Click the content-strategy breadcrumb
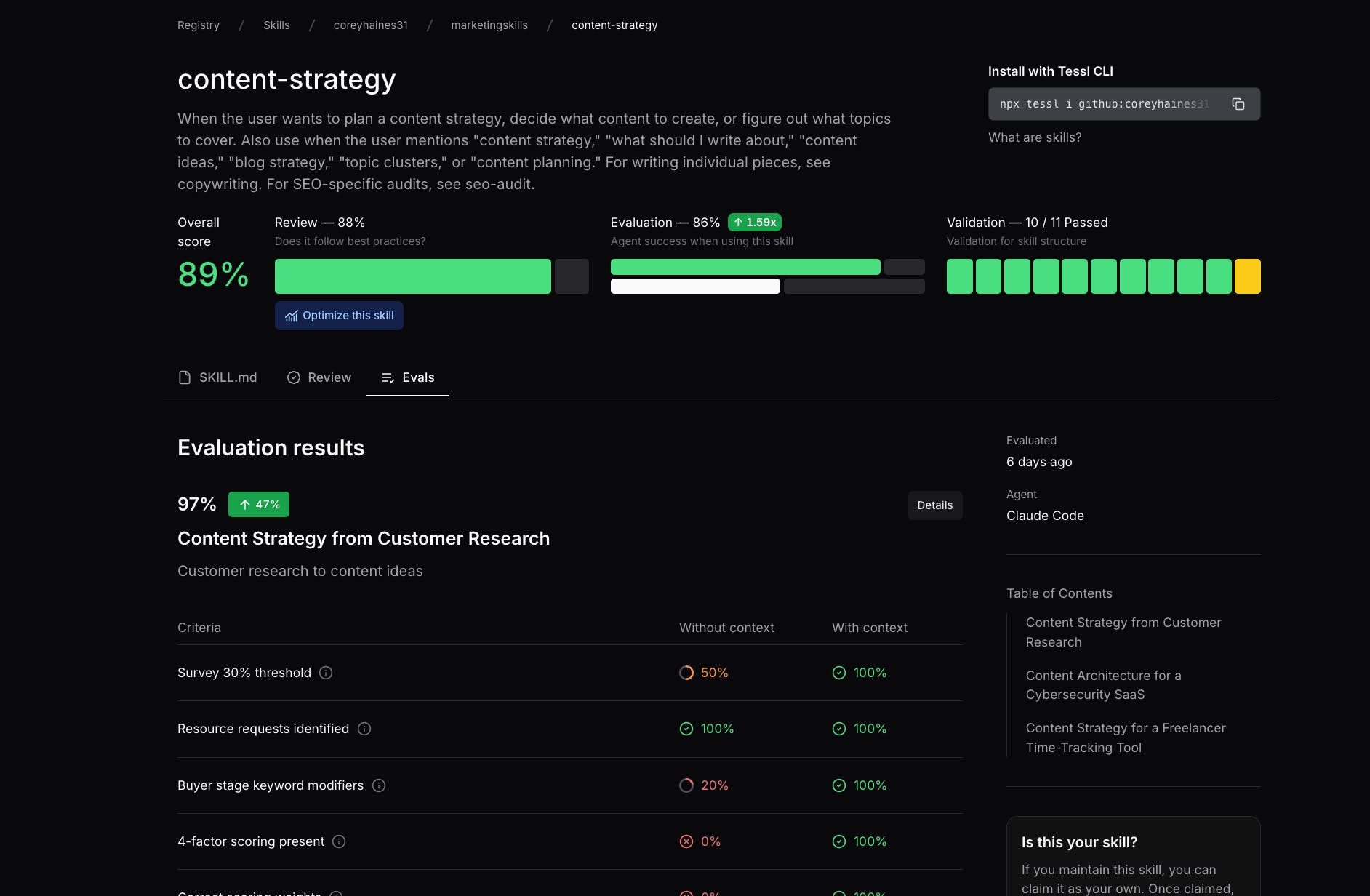Viewport: 1370px width, 896px height. [x=614, y=25]
